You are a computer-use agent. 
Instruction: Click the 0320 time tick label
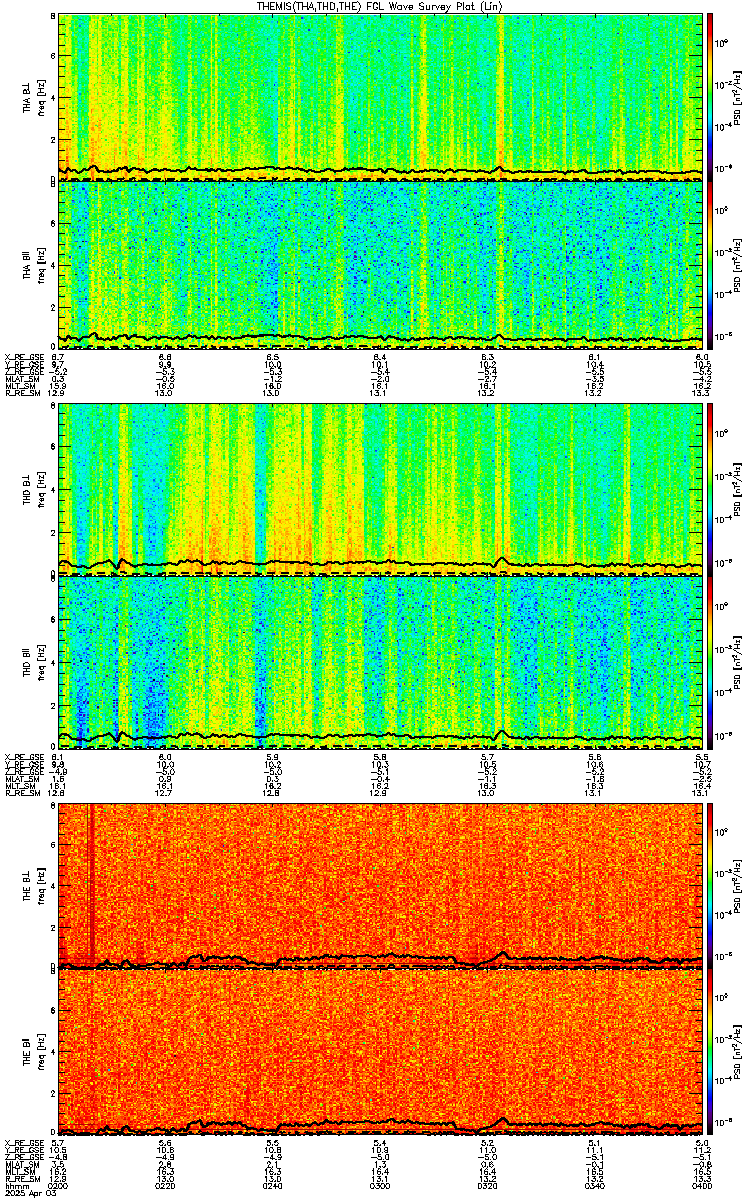point(488,1184)
